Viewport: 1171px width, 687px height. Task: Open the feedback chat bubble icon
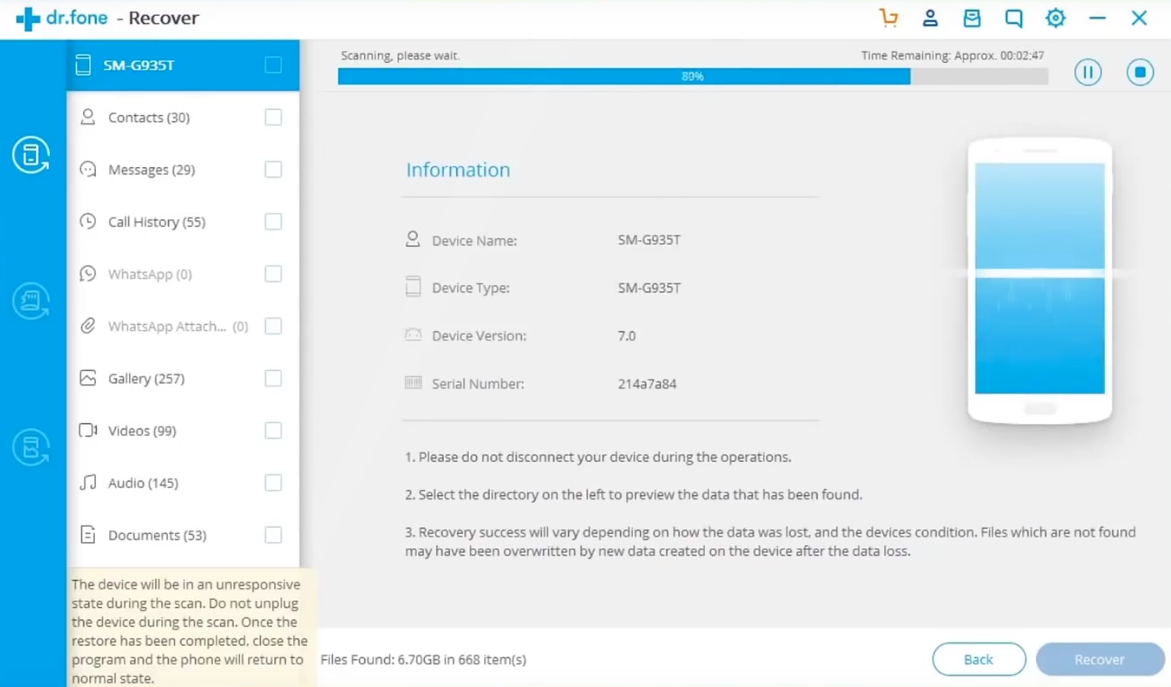1013,18
